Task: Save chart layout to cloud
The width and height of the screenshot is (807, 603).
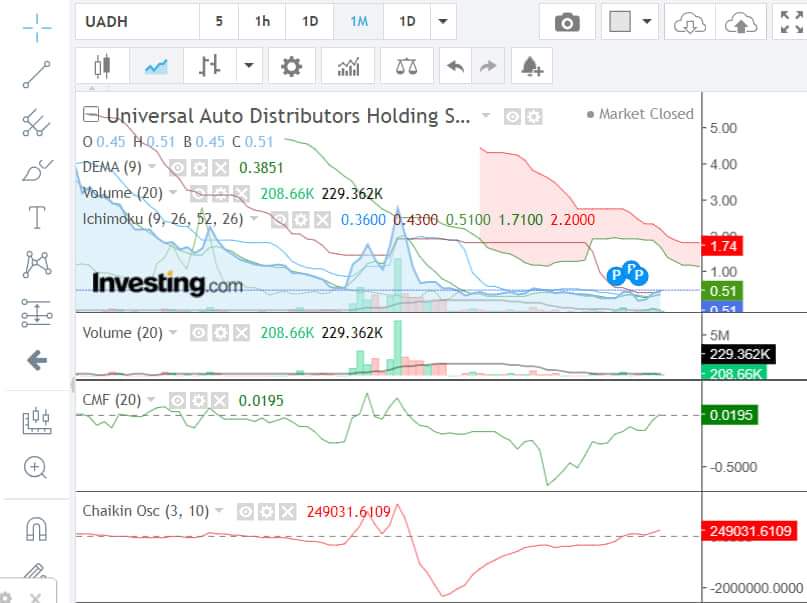Action: (x=741, y=22)
